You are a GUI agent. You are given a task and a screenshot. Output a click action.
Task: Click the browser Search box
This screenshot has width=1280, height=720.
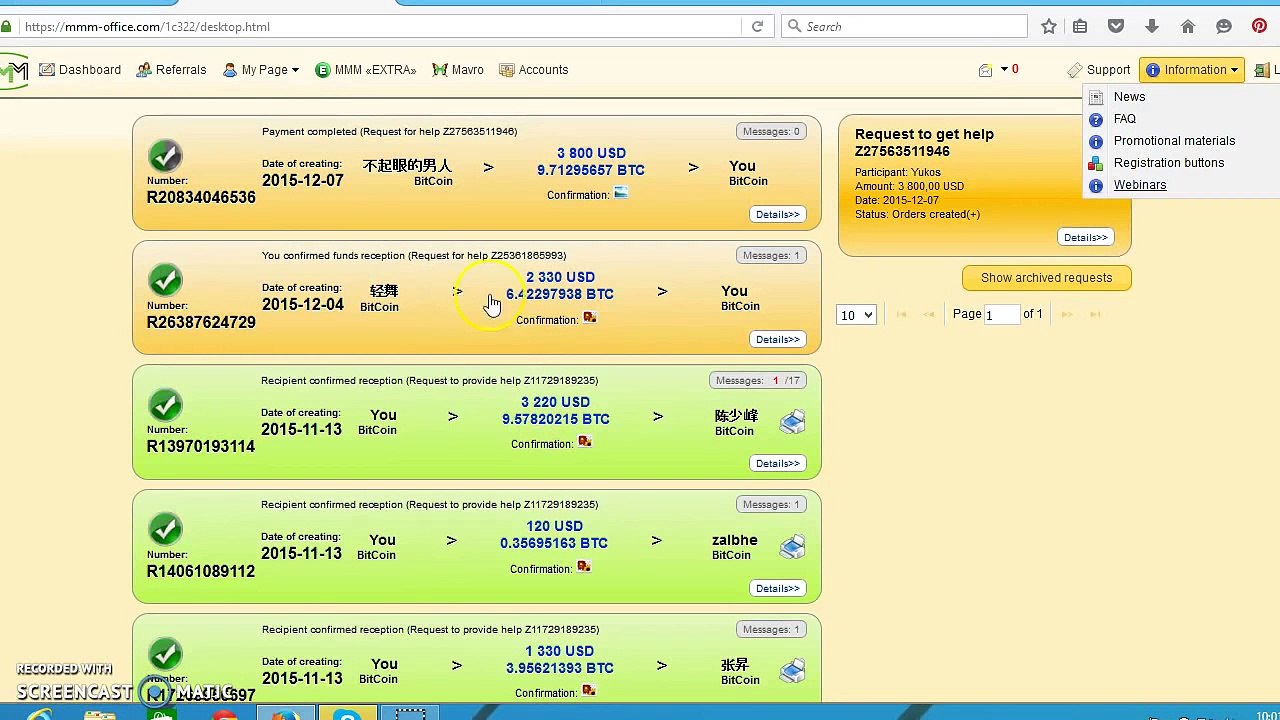[904, 27]
